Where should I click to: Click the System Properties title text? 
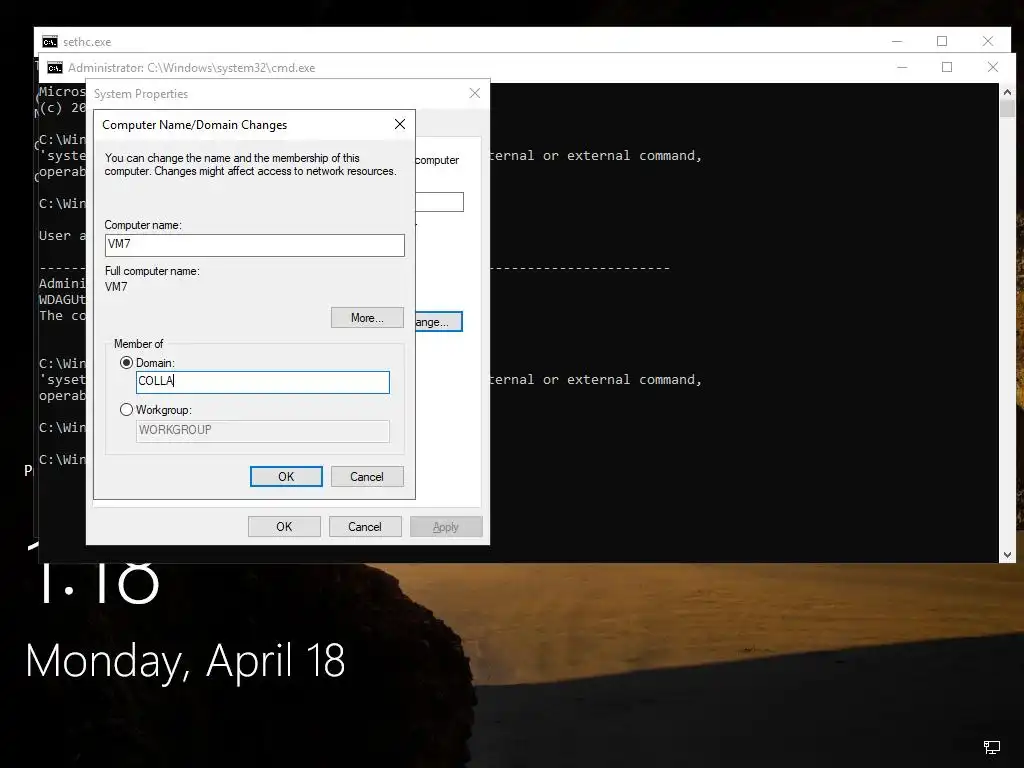(141, 94)
